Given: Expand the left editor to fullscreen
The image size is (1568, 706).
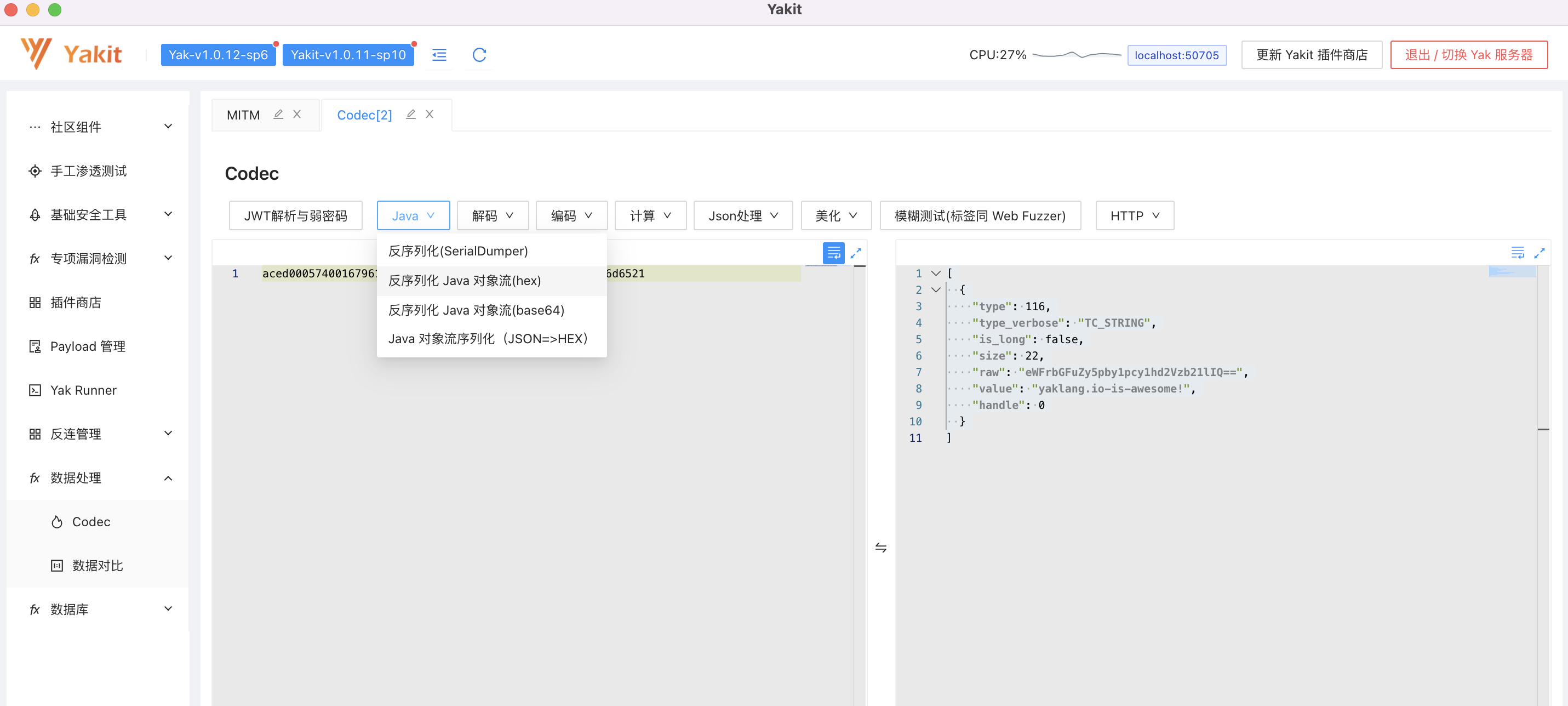Looking at the screenshot, I should click(x=855, y=253).
